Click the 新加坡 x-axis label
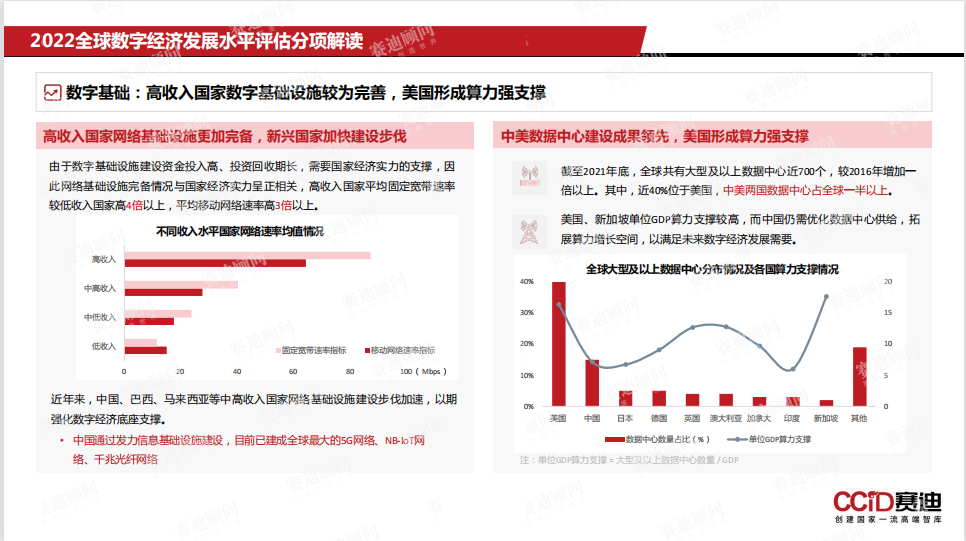The height and width of the screenshot is (541, 966). pyautogui.click(x=826, y=418)
